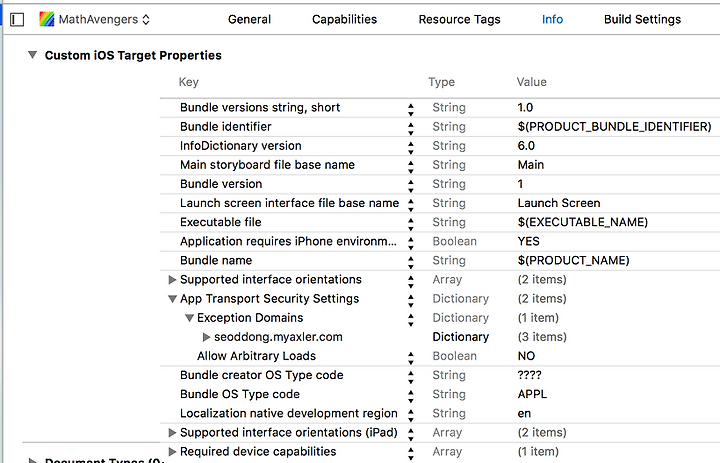Screen dimensions: 720x463
Task: Select the Bundle version value 1
Action: (x=520, y=184)
